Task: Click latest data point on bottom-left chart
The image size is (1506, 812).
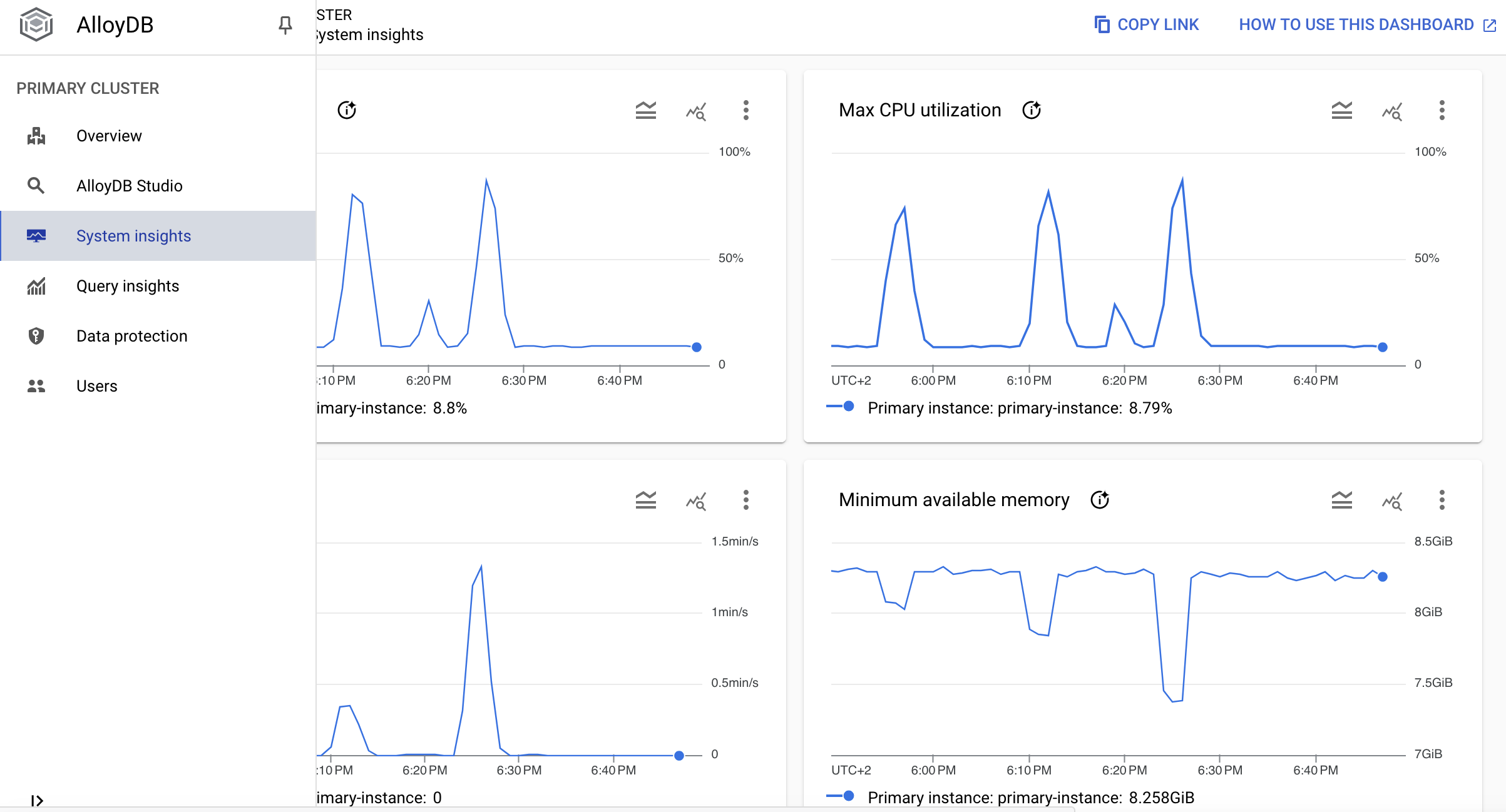Action: [679, 756]
